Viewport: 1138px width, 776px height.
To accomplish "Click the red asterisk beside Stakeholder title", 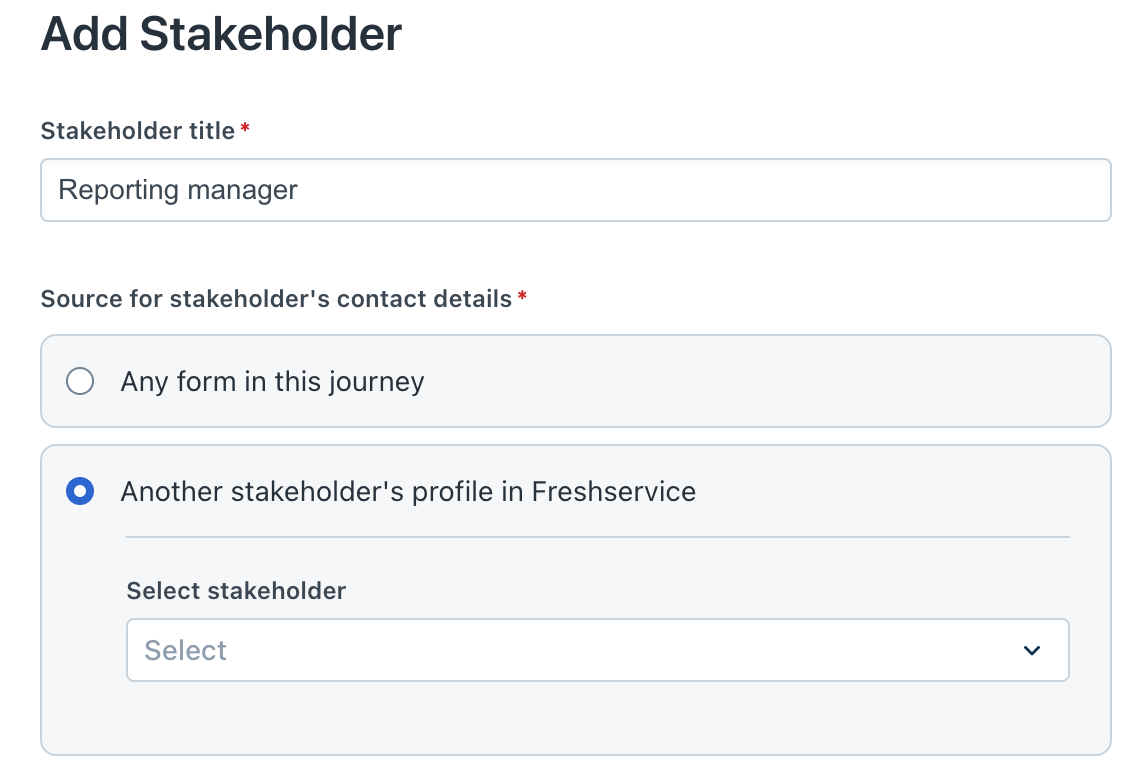I will [x=245, y=129].
